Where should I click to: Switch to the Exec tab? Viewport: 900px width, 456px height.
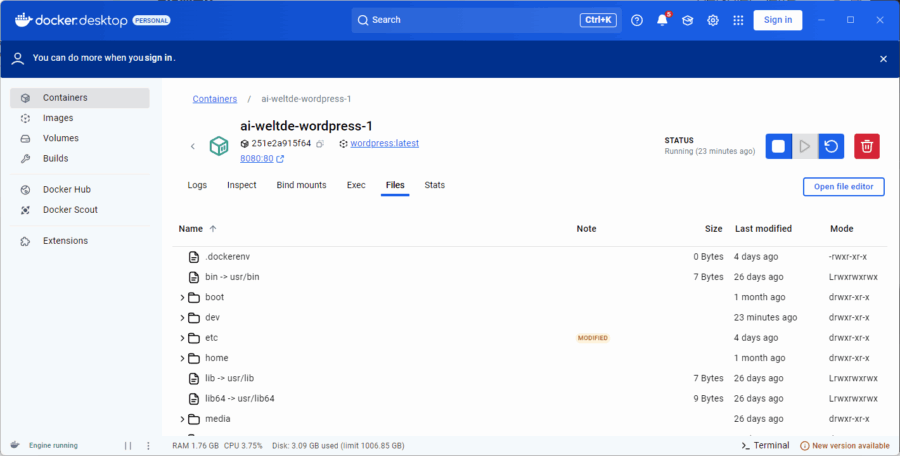pyautogui.click(x=356, y=185)
